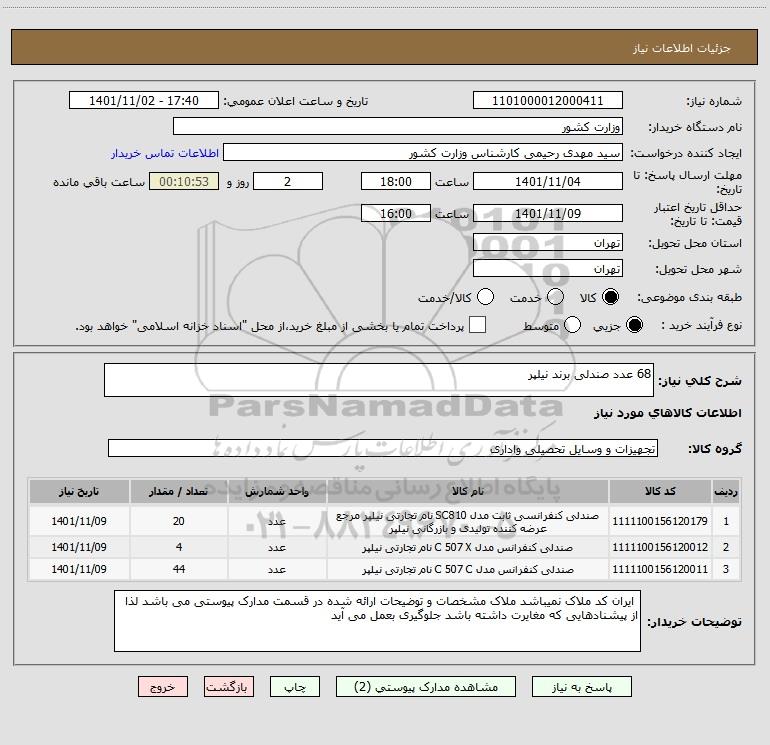The image size is (770, 745).
Task: Click quantity 20 in row 1
Action: [x=179, y=521]
